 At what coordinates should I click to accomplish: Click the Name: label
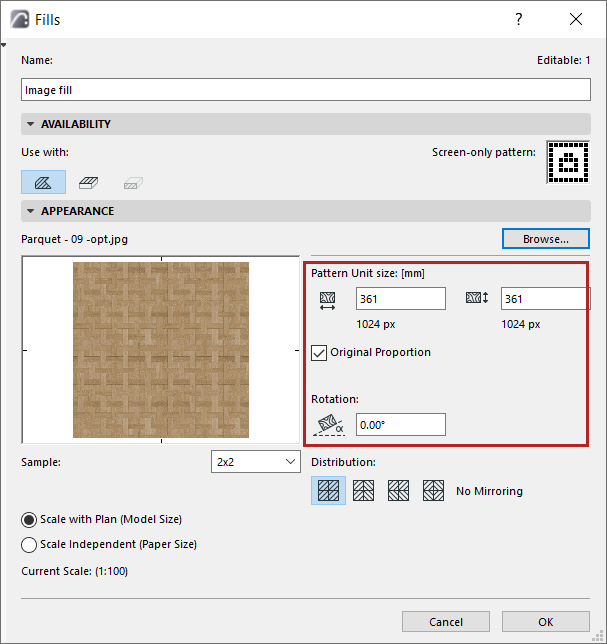37,60
